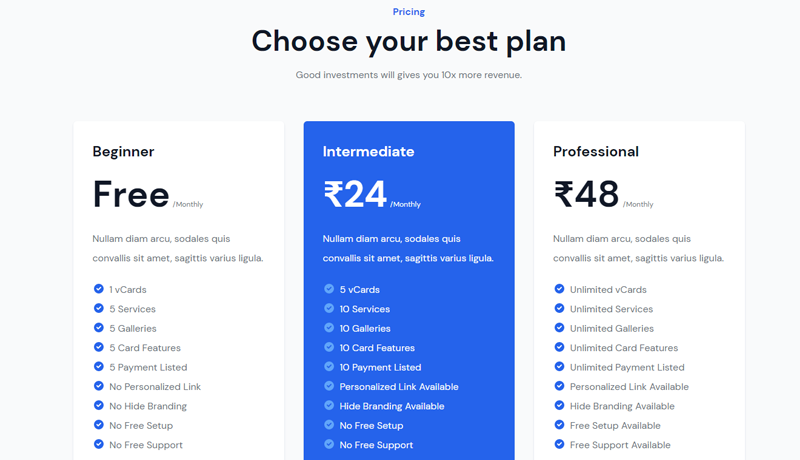Click the Pricing section label
The height and width of the screenshot is (460, 800).
pos(408,12)
